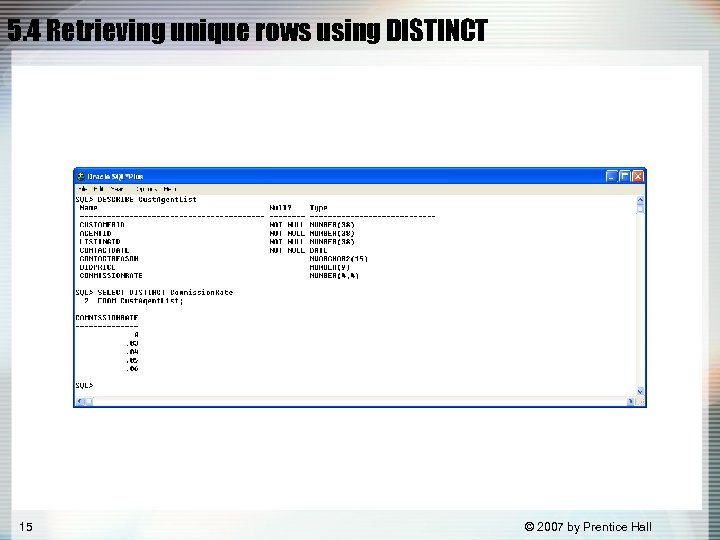Click the vertical scrollbar down arrow
This screenshot has height=540, width=720.
pyautogui.click(x=640, y=392)
